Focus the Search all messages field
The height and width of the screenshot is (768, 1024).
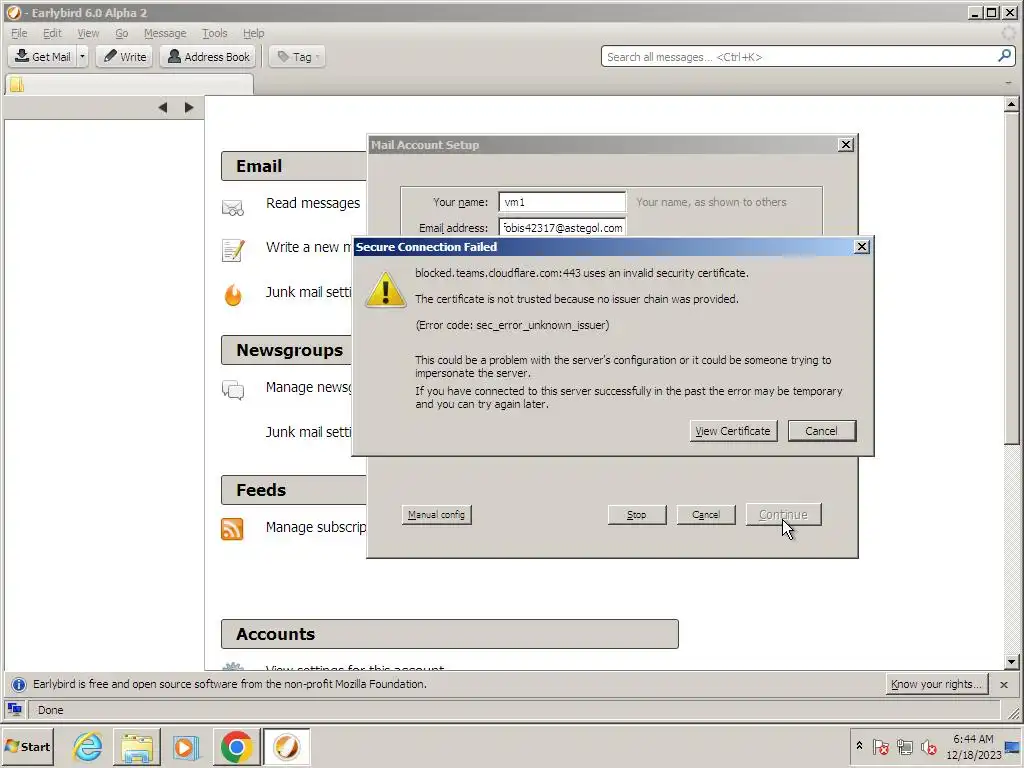click(x=798, y=57)
